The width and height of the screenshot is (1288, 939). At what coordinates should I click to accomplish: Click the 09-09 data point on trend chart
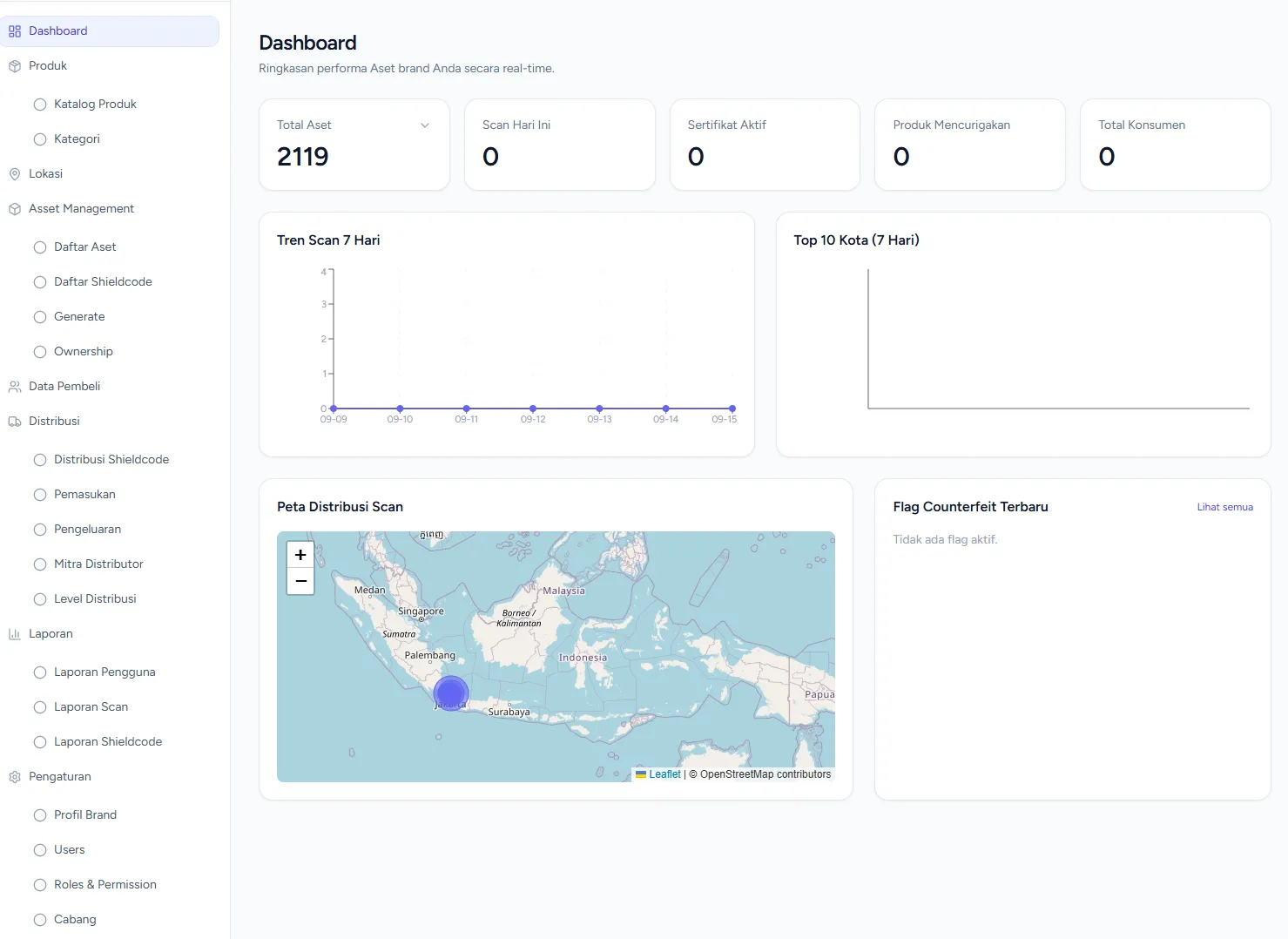334,409
